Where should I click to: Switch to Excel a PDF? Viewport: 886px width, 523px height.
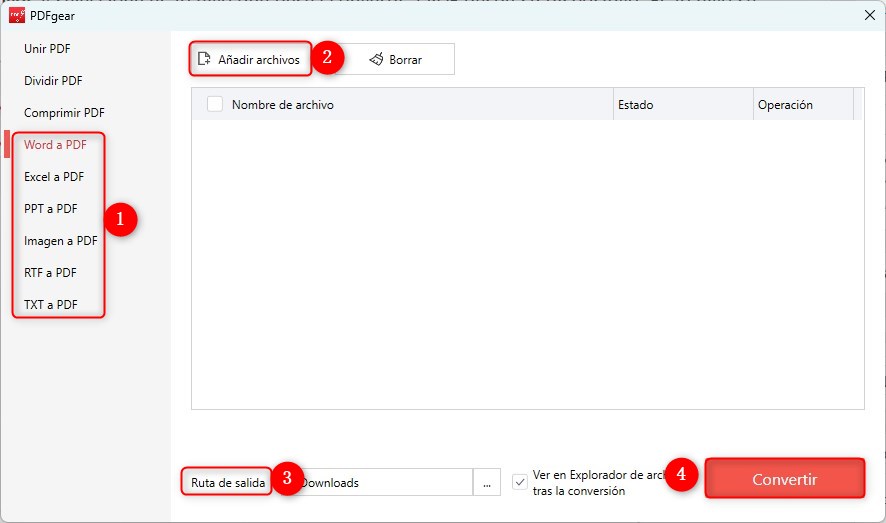coord(54,177)
